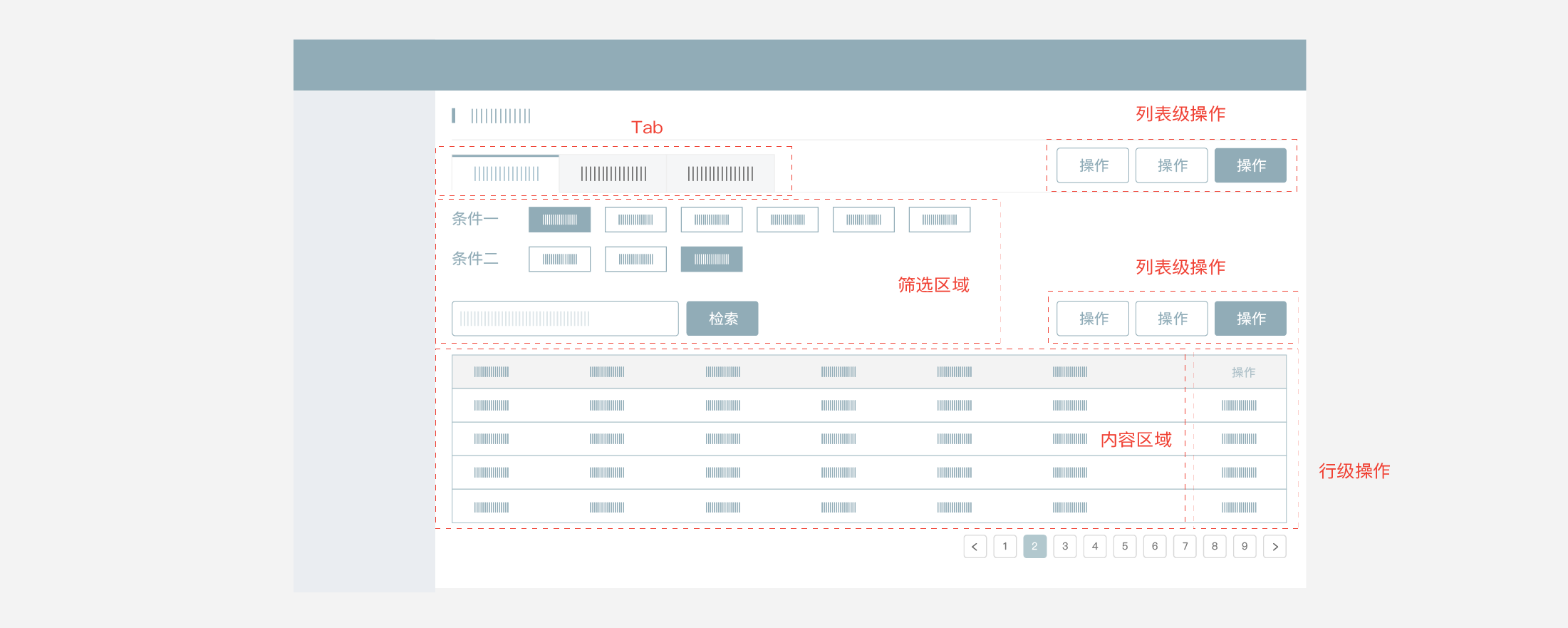Select the last chip in 条件一 row

tap(940, 220)
